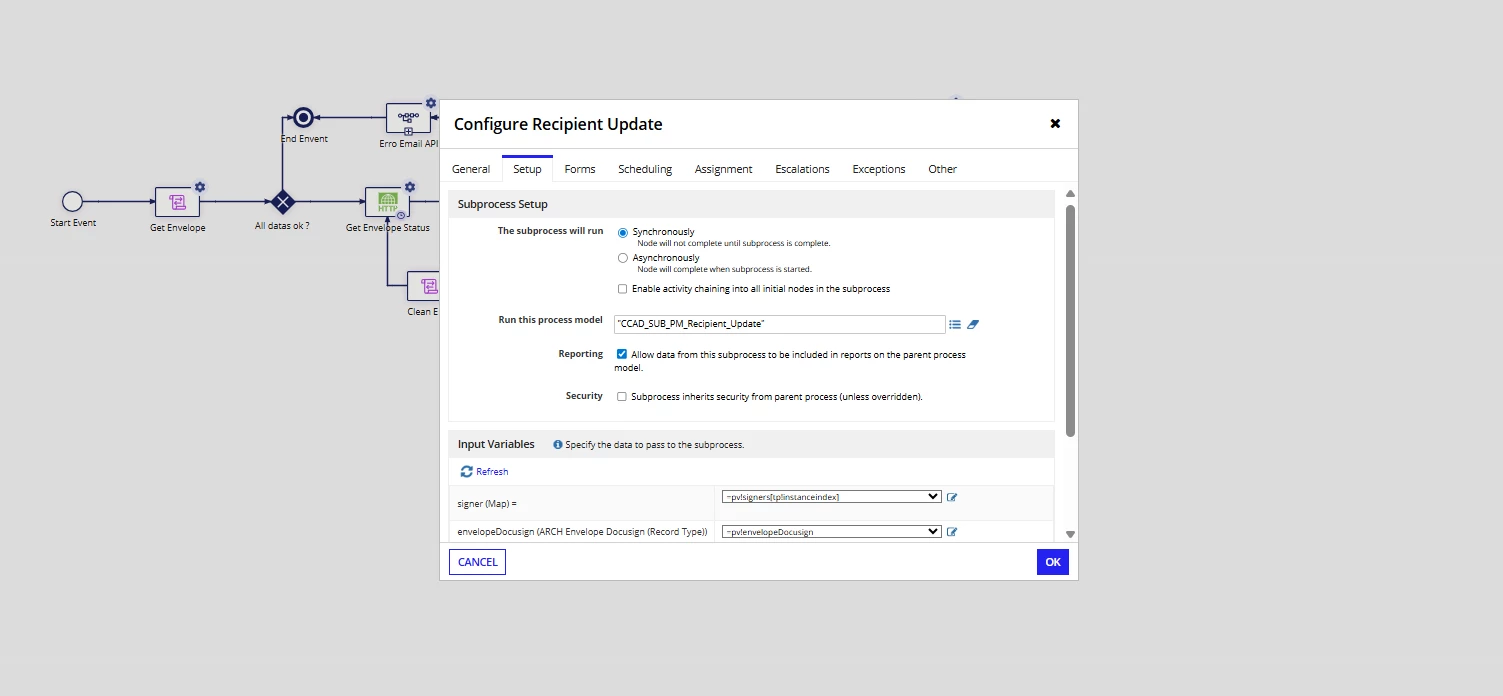Select the End Envent end node
The width and height of the screenshot is (1503, 696).
303,118
